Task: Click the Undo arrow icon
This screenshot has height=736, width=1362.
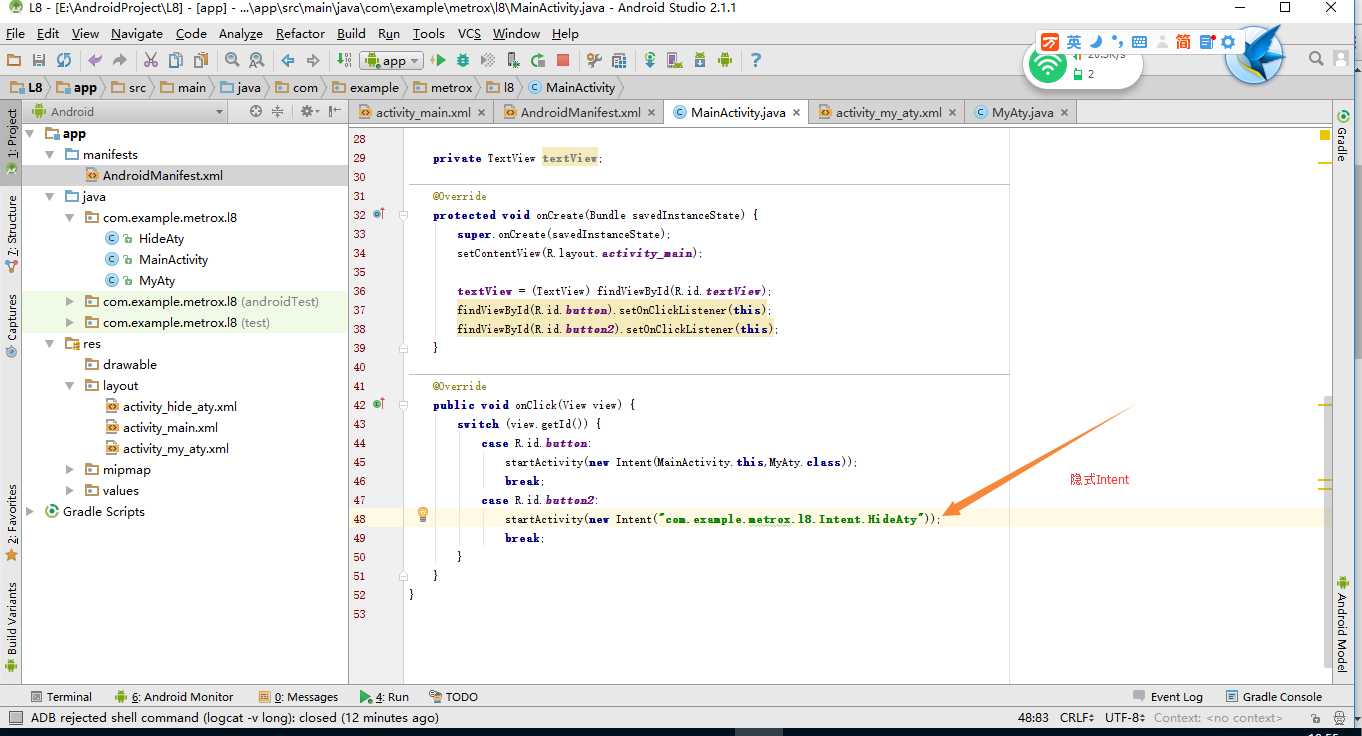Action: click(95, 60)
